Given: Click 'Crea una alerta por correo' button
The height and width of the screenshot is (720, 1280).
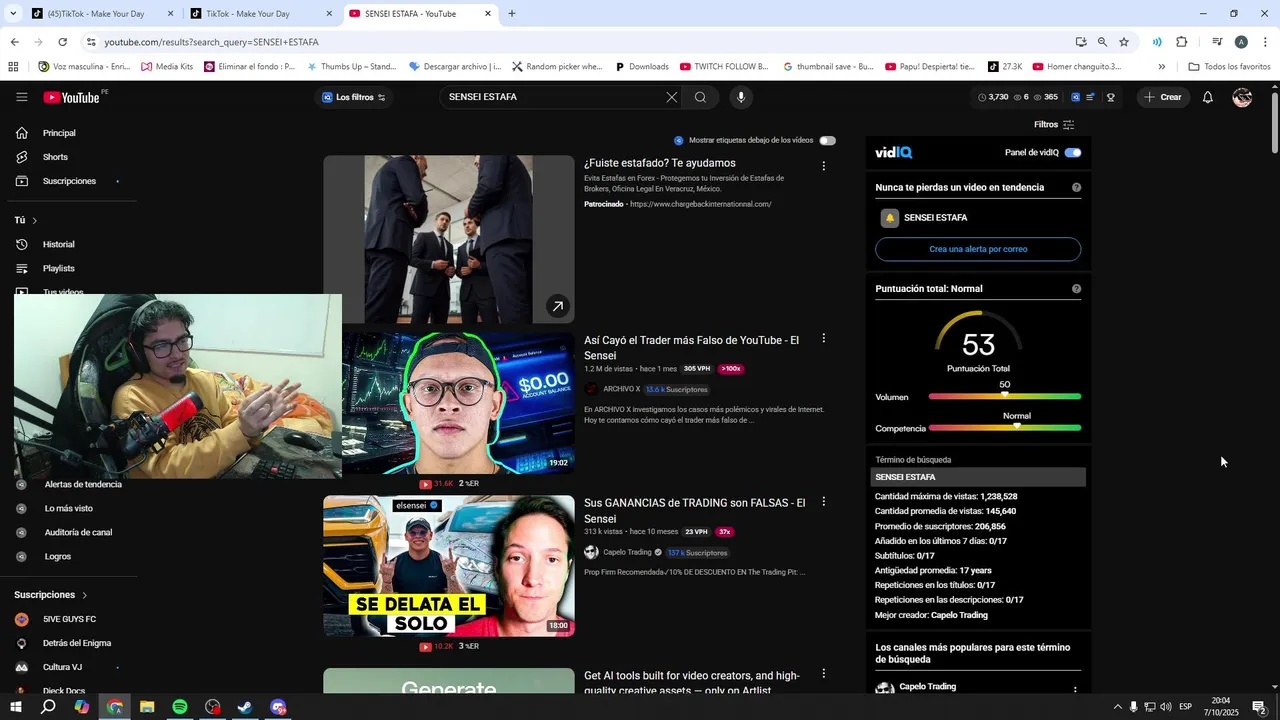Looking at the screenshot, I should (x=978, y=249).
